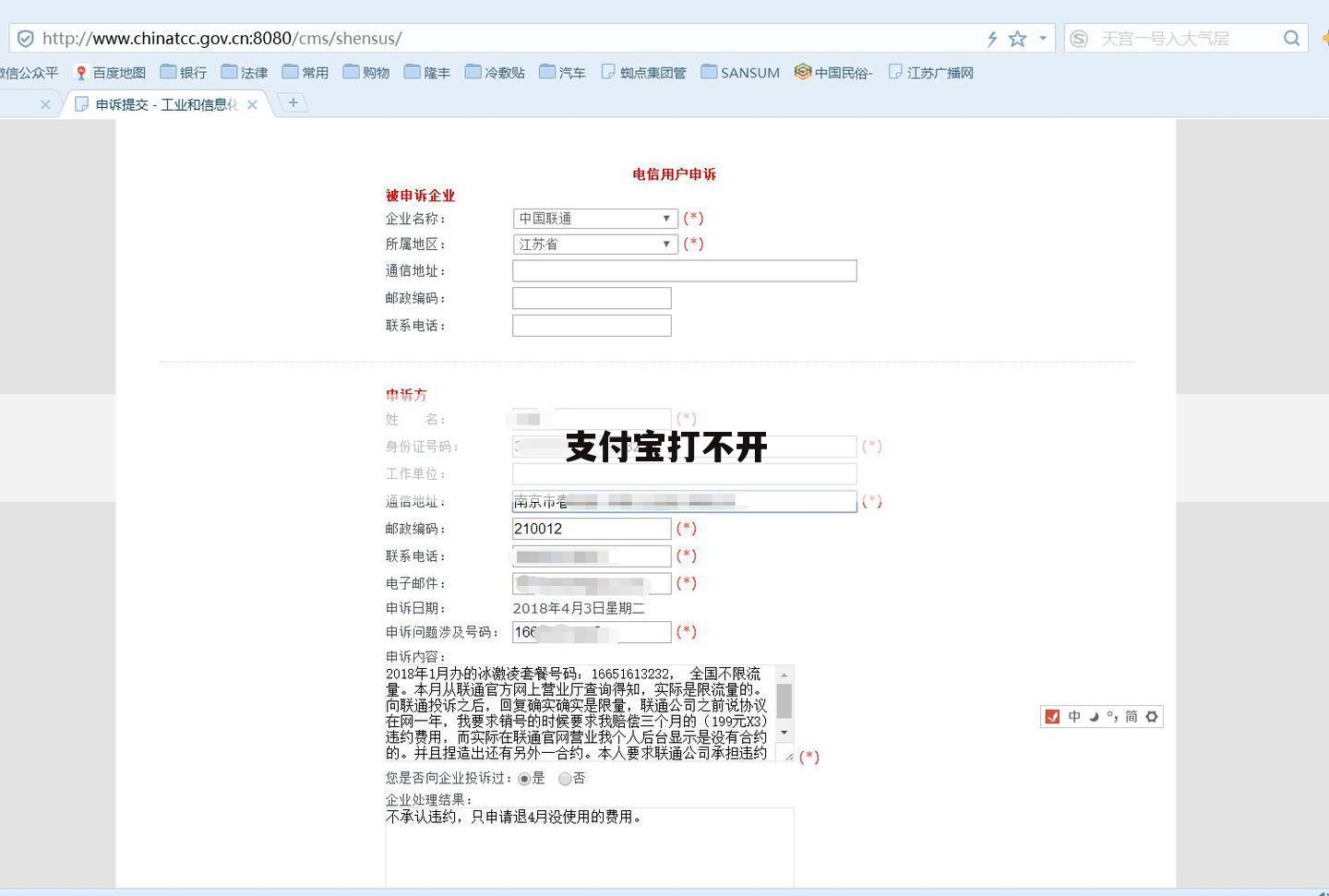This screenshot has width=1329, height=896.
Task: Click the complainant 联系电话 input field
Action: 592,556
